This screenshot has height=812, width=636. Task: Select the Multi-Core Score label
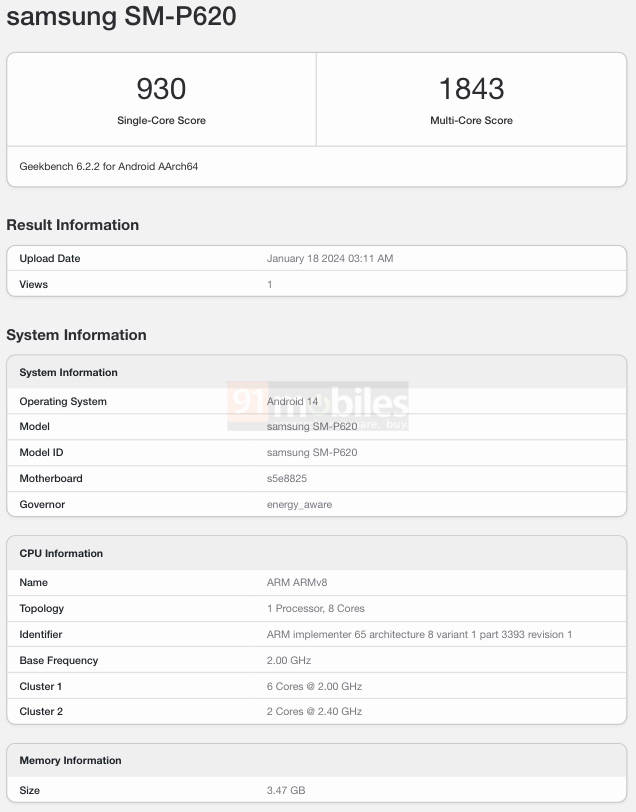tap(471, 120)
